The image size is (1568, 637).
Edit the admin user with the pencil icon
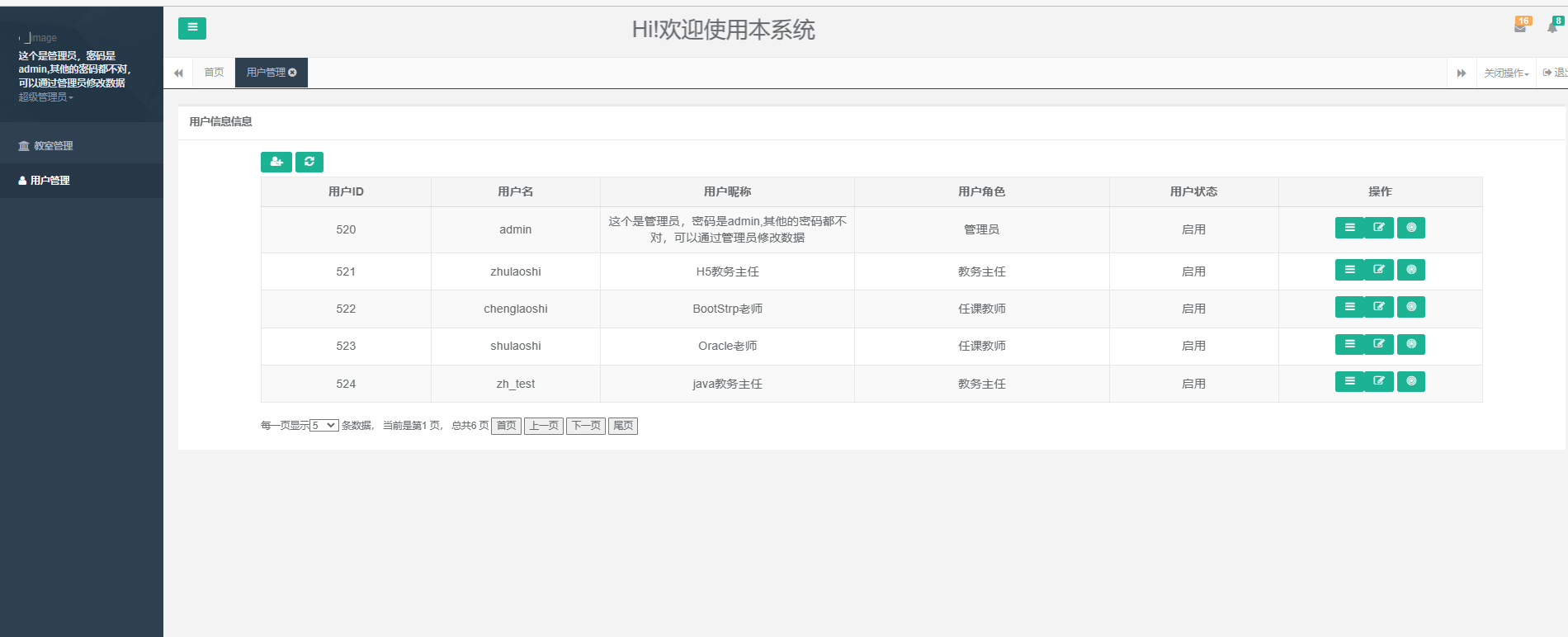(1379, 228)
